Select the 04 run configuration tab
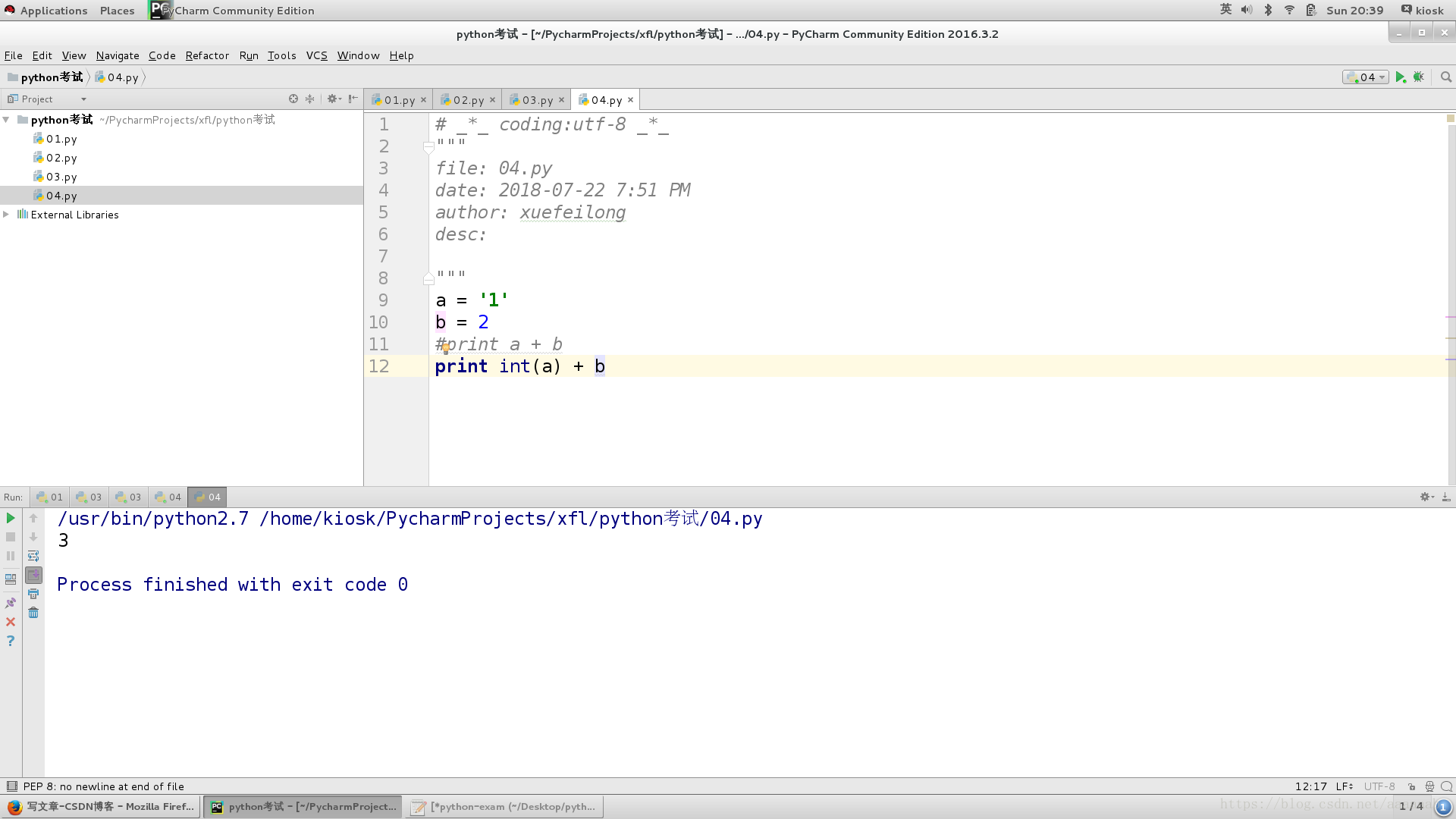1456x819 pixels. (207, 496)
